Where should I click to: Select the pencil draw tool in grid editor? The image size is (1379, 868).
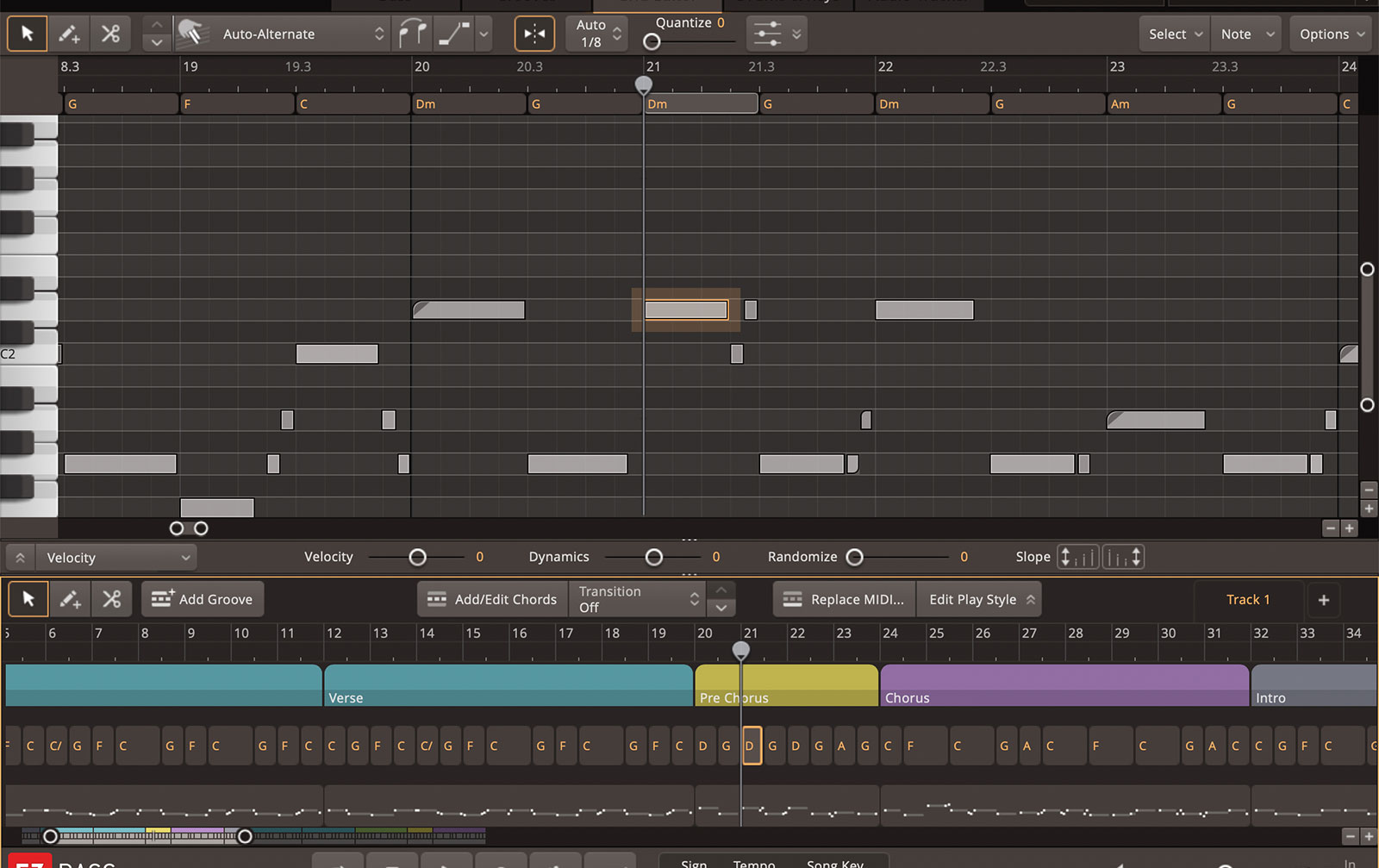tap(69, 34)
